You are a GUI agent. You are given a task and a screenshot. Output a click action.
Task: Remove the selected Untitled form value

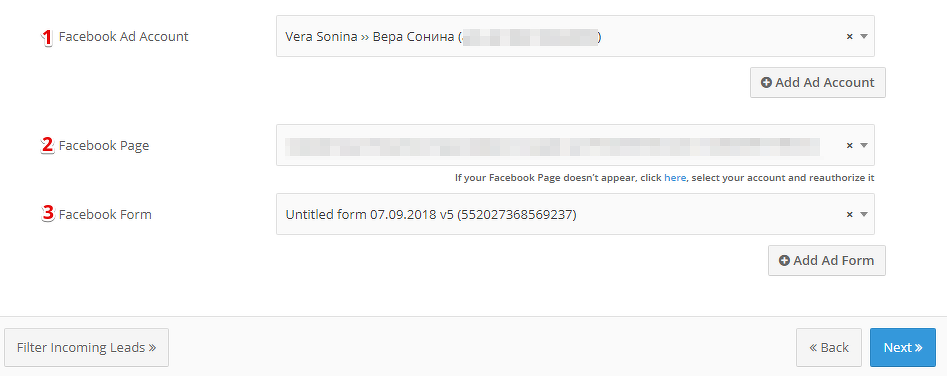849,214
